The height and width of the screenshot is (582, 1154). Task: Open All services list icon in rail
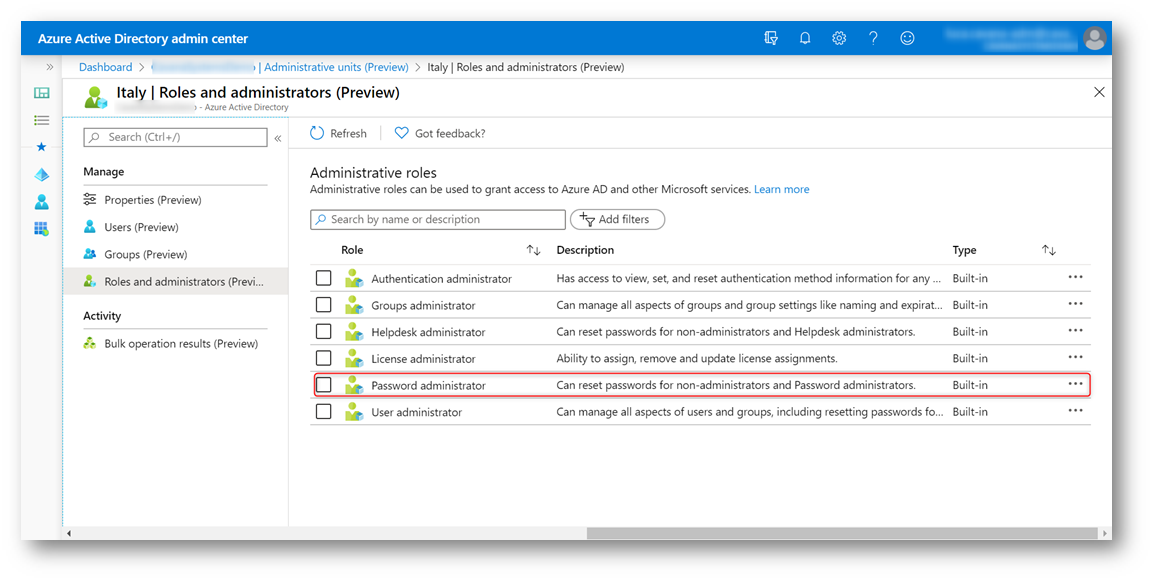tap(42, 120)
